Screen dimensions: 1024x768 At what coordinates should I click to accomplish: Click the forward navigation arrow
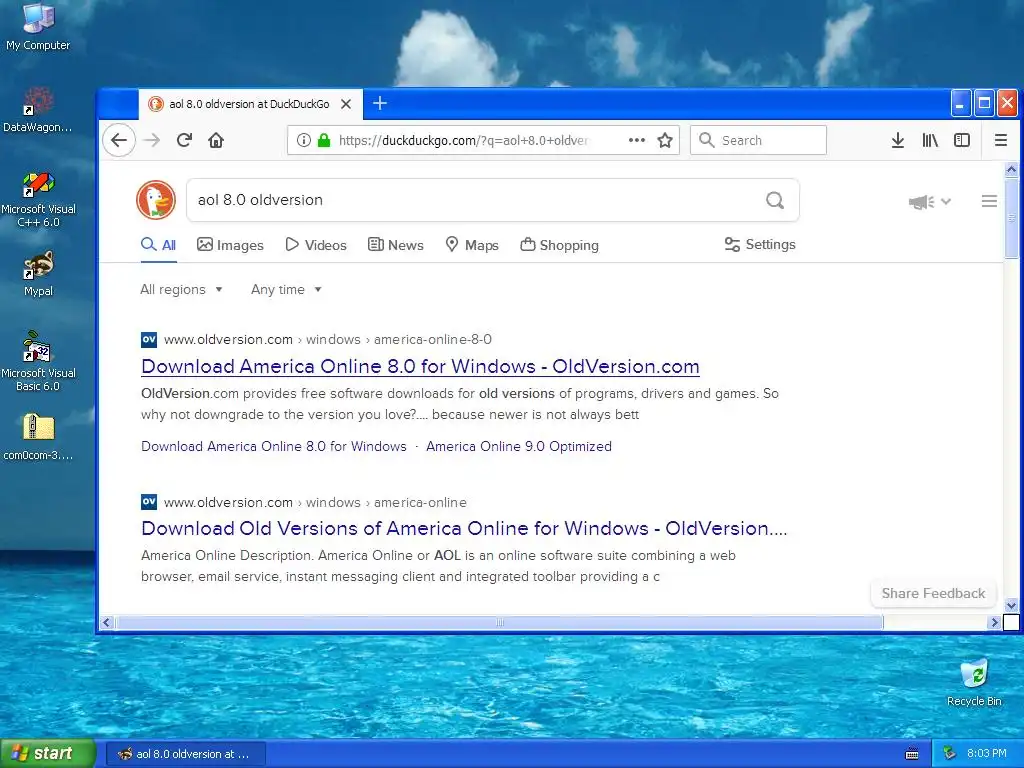(152, 140)
